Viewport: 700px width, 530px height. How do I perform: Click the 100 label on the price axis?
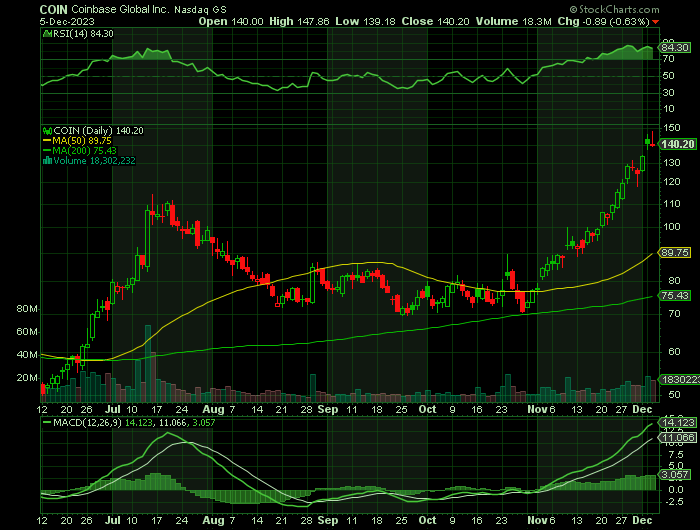click(x=671, y=226)
